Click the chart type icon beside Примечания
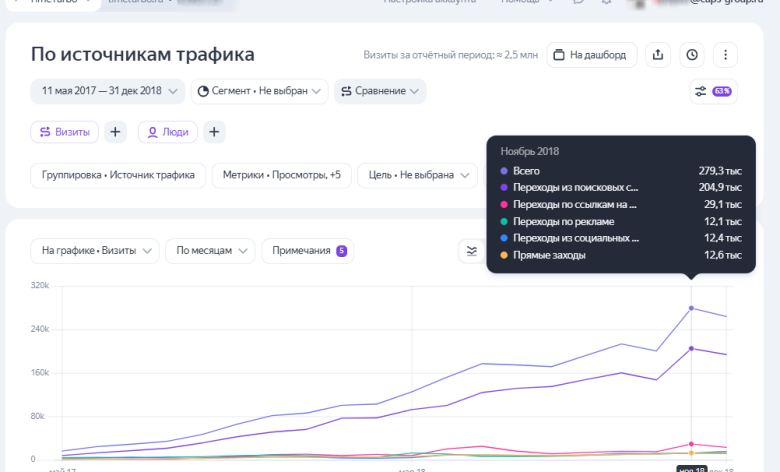 coord(472,251)
